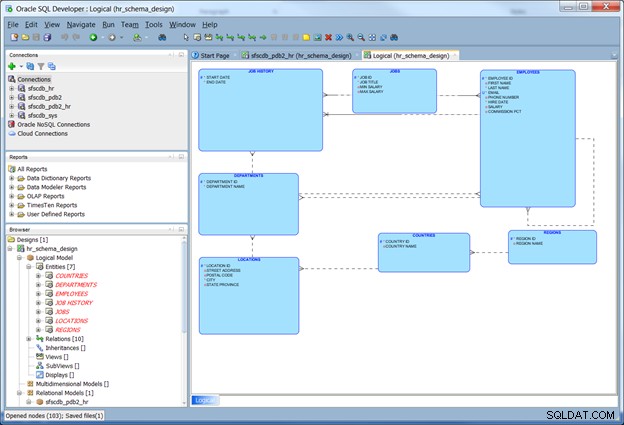624x425 pixels.
Task: Select Data Modeler Reports folder
Action: [x=56, y=187]
